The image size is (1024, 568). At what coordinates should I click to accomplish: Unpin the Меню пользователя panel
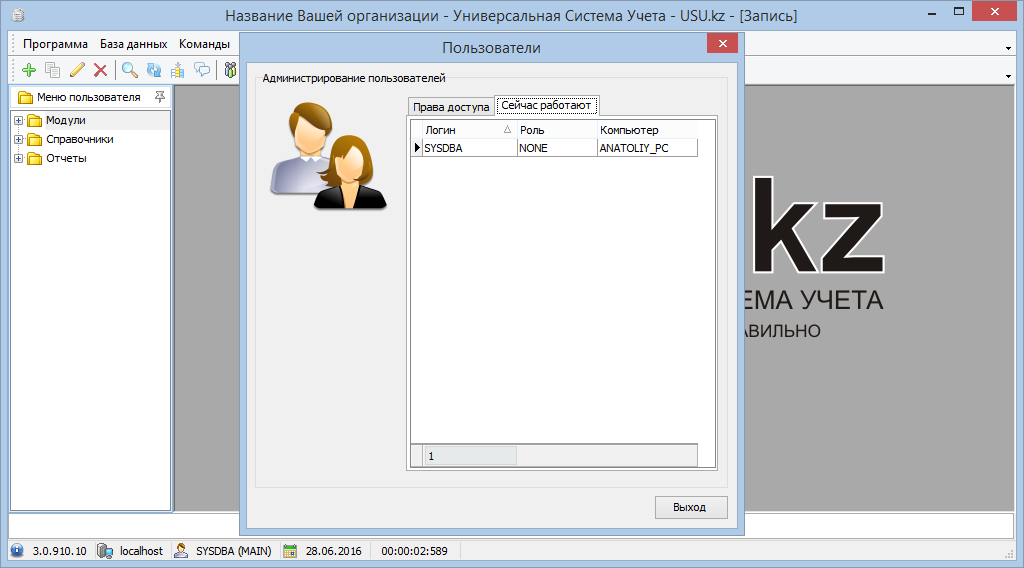tap(160, 97)
